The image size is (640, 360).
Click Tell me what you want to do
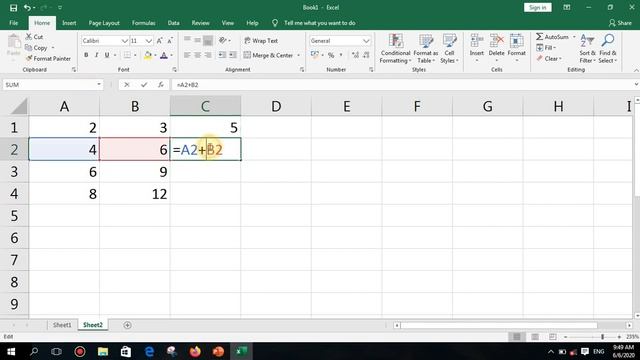[x=320, y=23]
